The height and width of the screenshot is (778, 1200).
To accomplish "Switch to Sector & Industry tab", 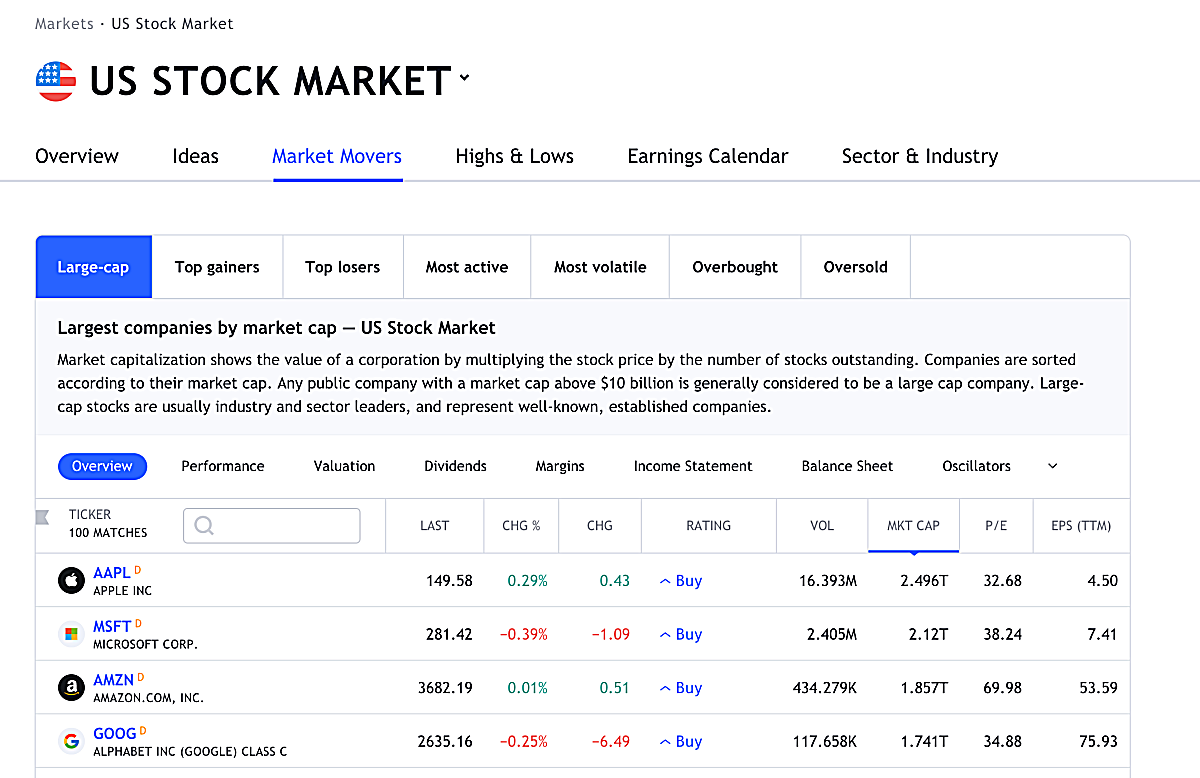I will click(920, 156).
